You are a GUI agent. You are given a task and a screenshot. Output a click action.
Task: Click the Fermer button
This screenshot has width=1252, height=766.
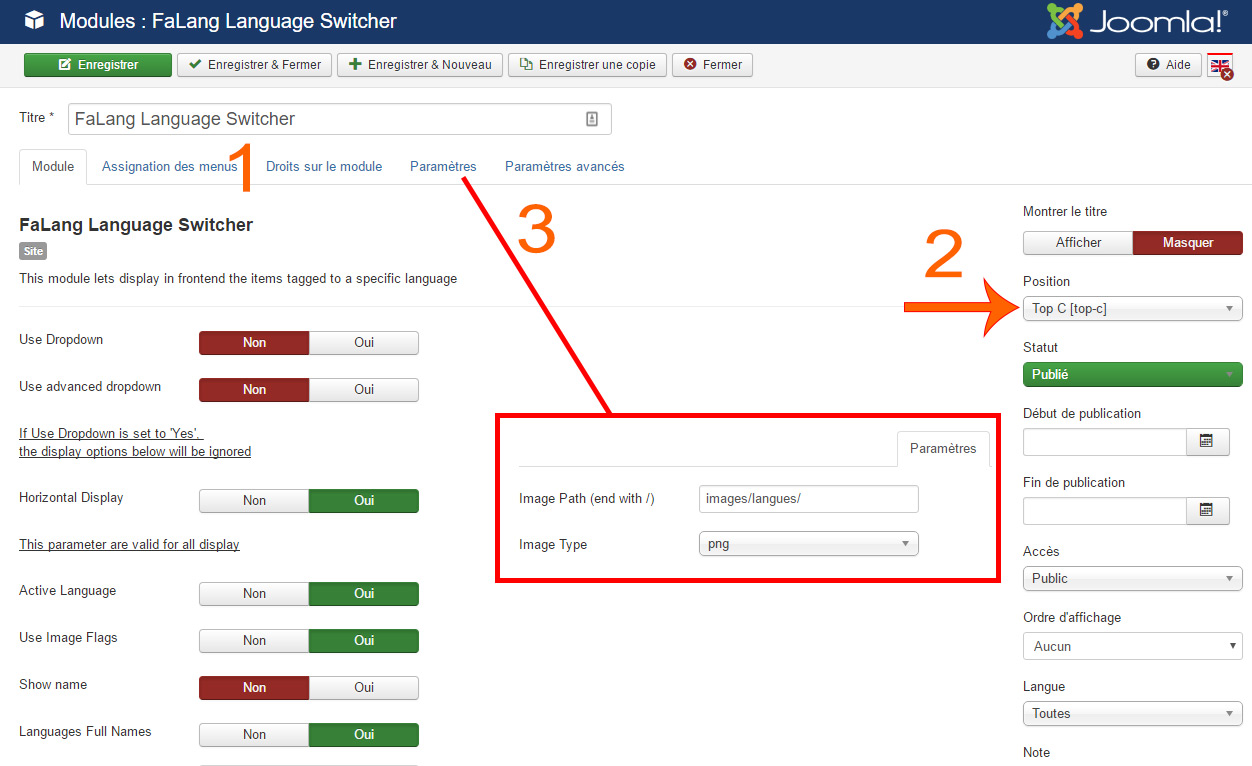click(x=712, y=65)
